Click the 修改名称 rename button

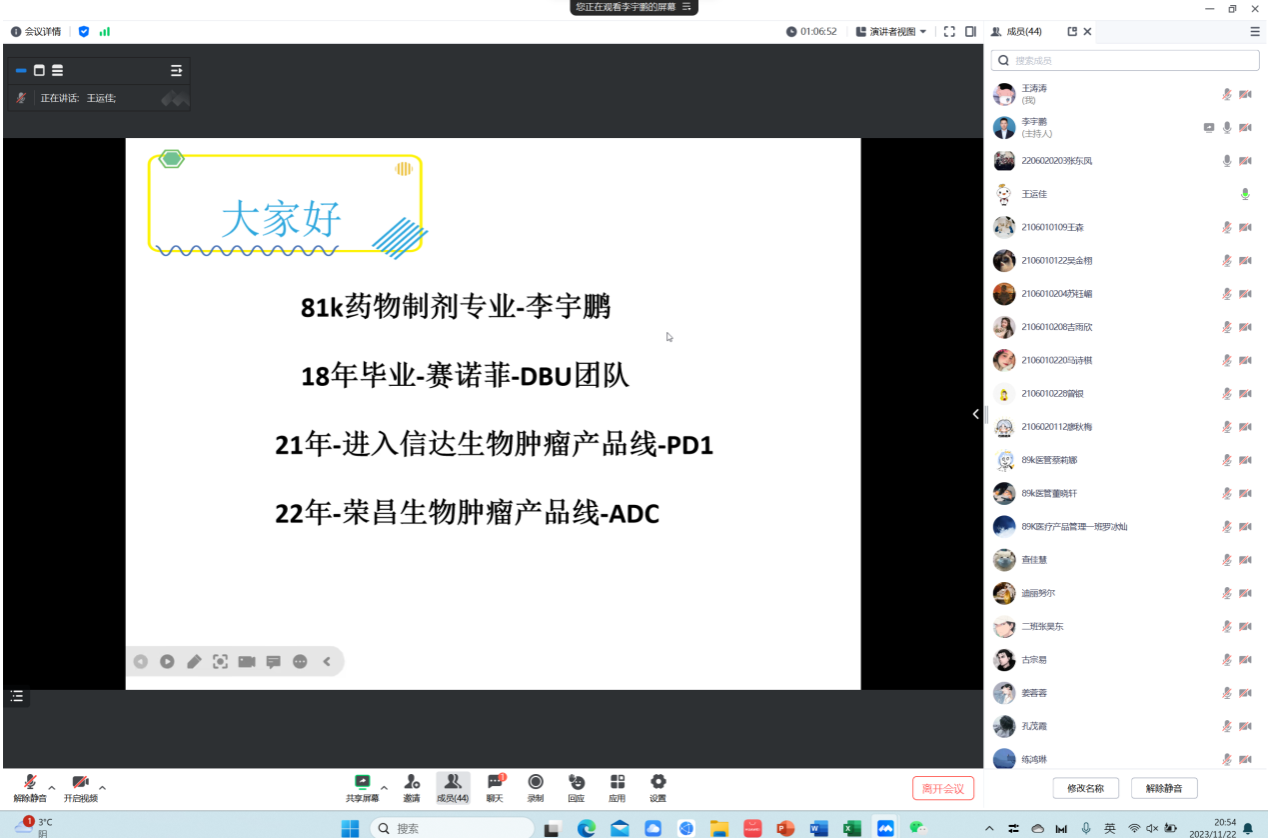[x=1085, y=788]
